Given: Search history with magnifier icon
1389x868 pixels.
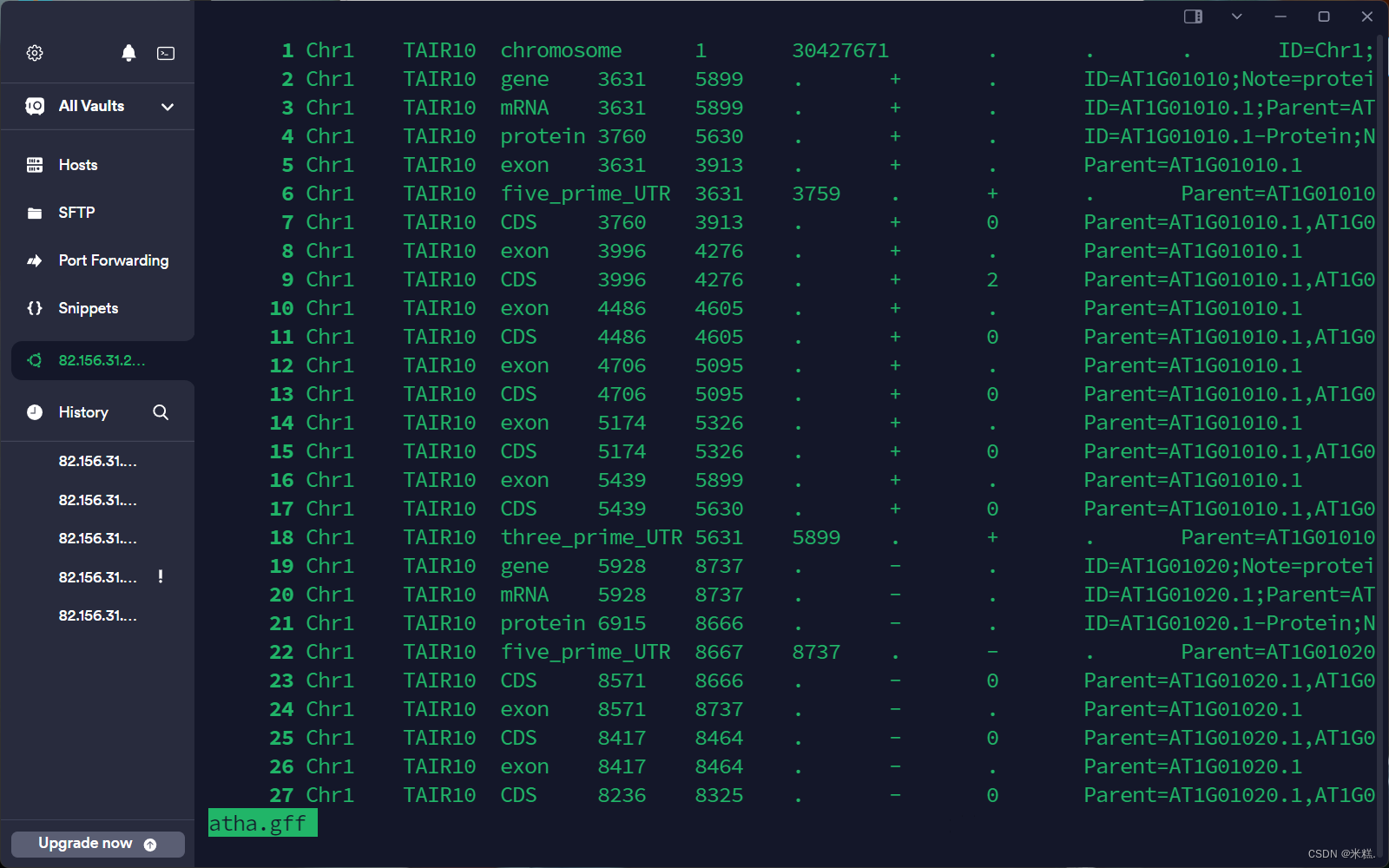Looking at the screenshot, I should 161,412.
